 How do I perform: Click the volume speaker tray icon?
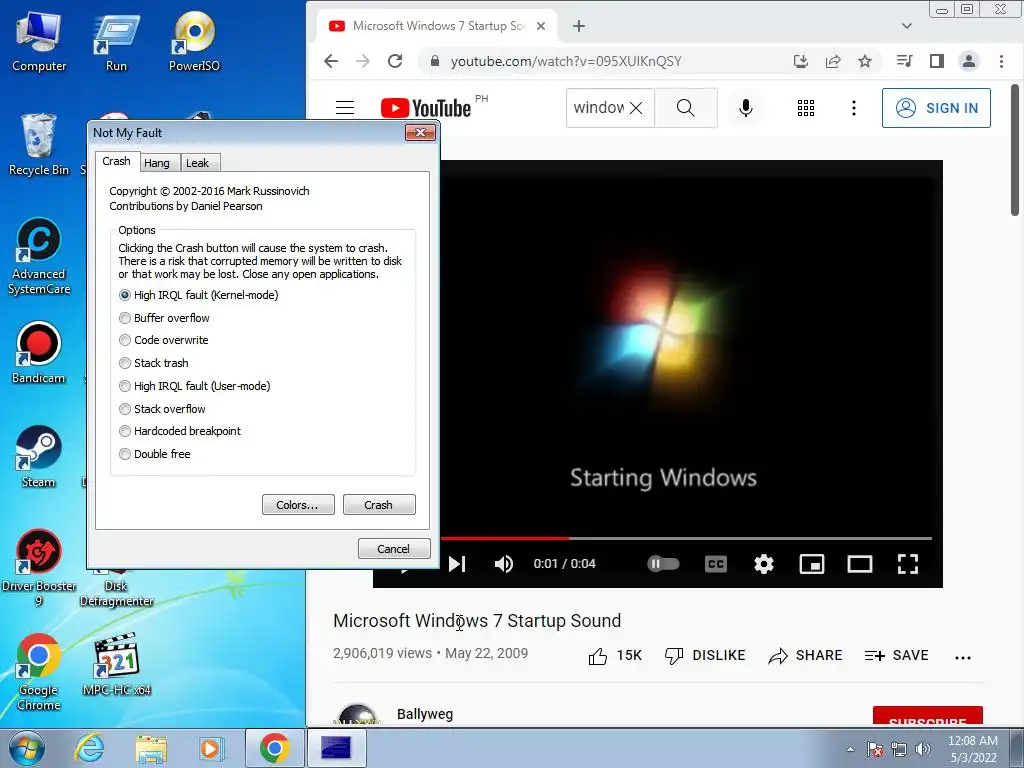[x=923, y=749]
